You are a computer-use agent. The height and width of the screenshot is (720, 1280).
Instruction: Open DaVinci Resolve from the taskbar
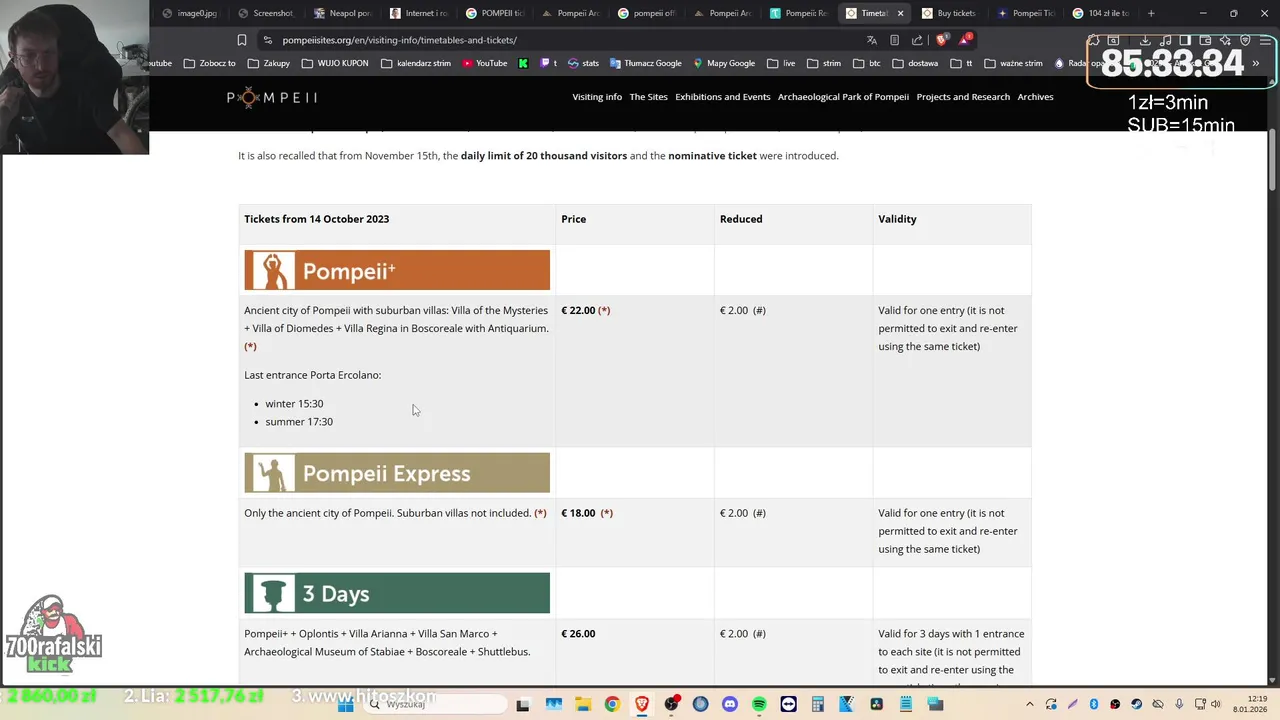point(877,704)
